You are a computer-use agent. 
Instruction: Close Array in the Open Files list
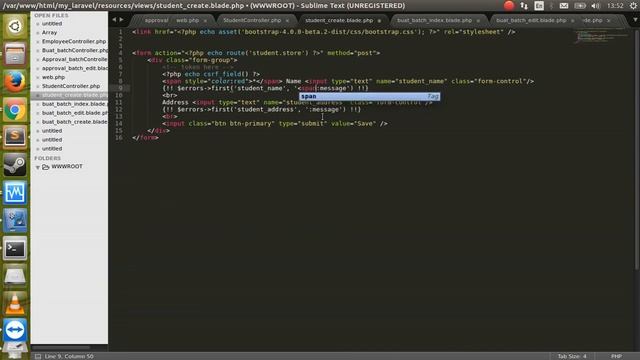38,33
